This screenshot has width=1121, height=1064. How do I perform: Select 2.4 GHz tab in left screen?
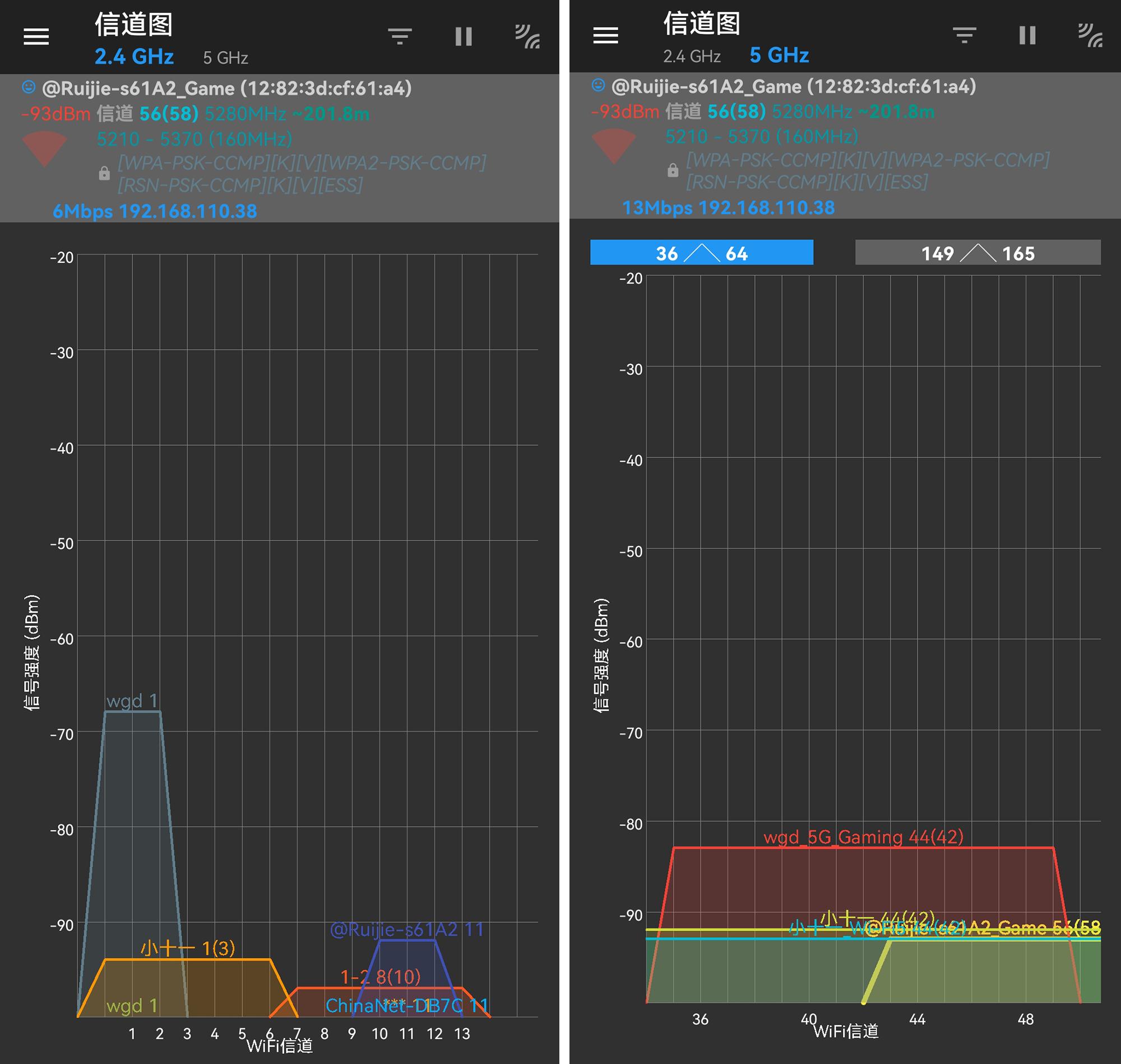tap(134, 57)
